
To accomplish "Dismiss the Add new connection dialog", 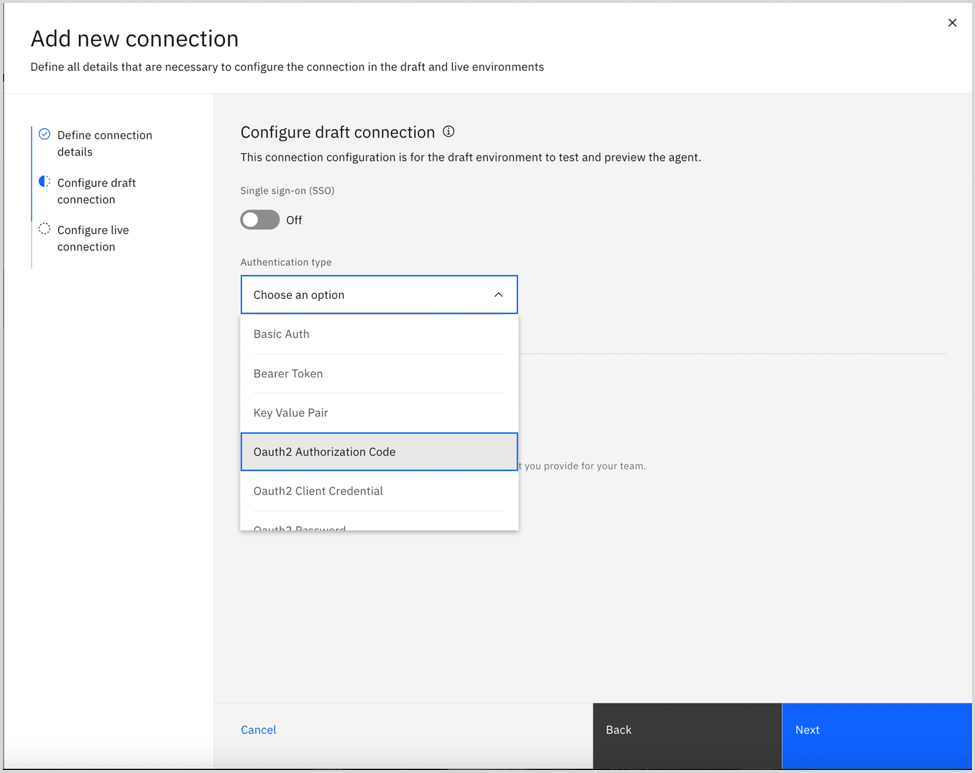I will pyautogui.click(x=951, y=22).
